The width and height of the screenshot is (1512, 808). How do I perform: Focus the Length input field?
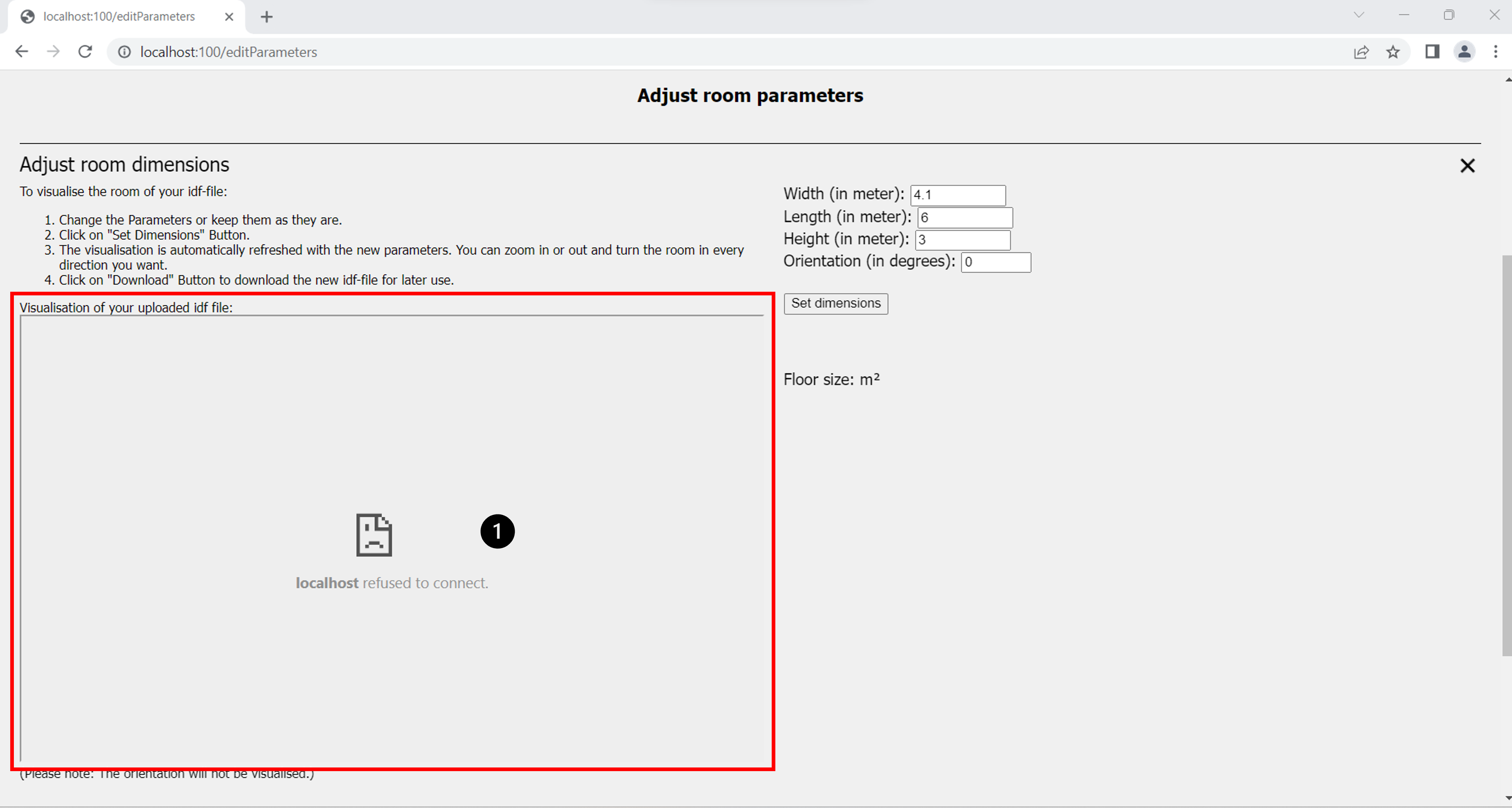(964, 218)
